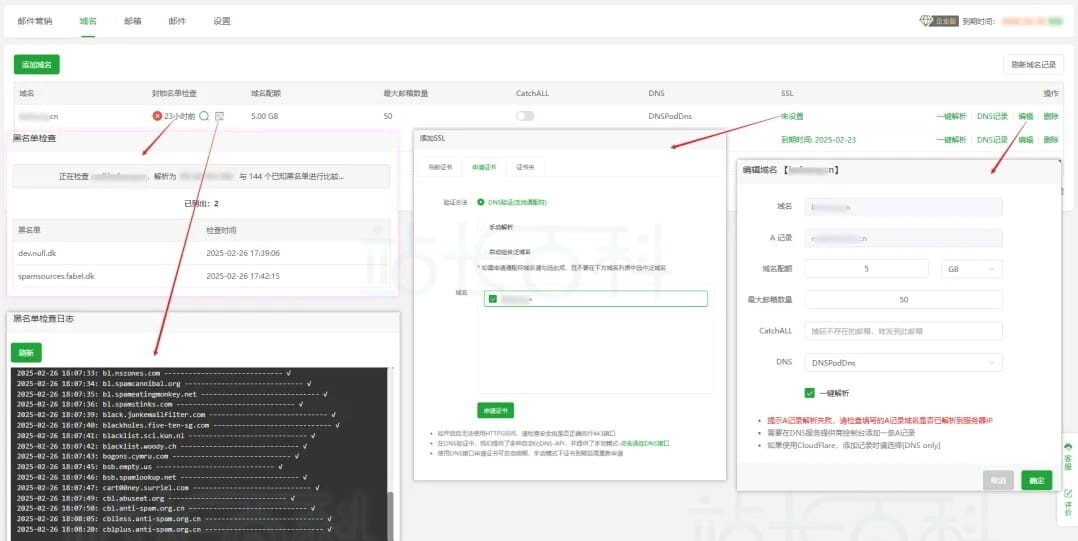Uncheck the one-click resolve checkbox in edit dialog
Image resolution: width=1078 pixels, height=541 pixels.
point(810,393)
